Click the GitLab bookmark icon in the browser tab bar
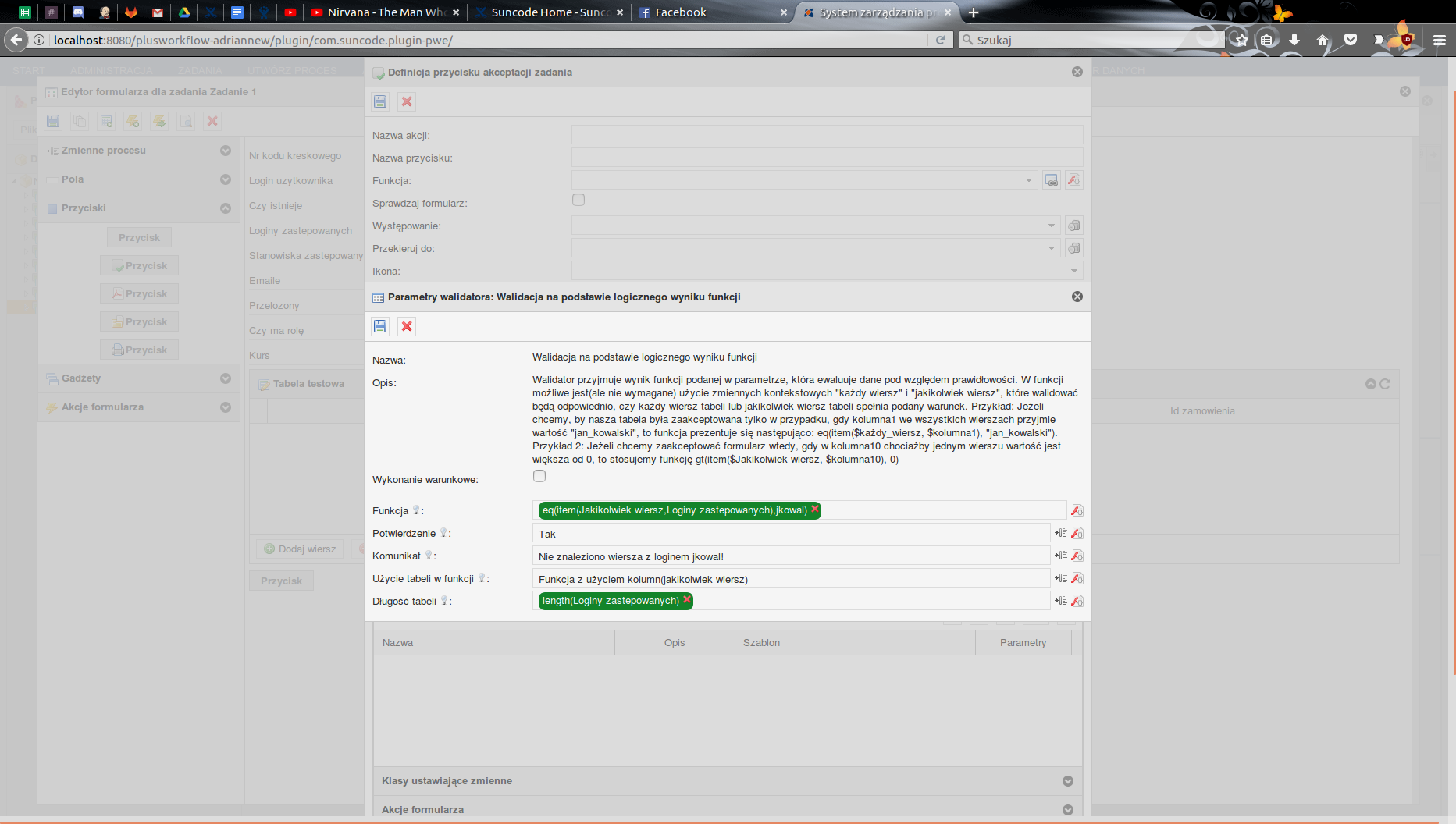 131,12
